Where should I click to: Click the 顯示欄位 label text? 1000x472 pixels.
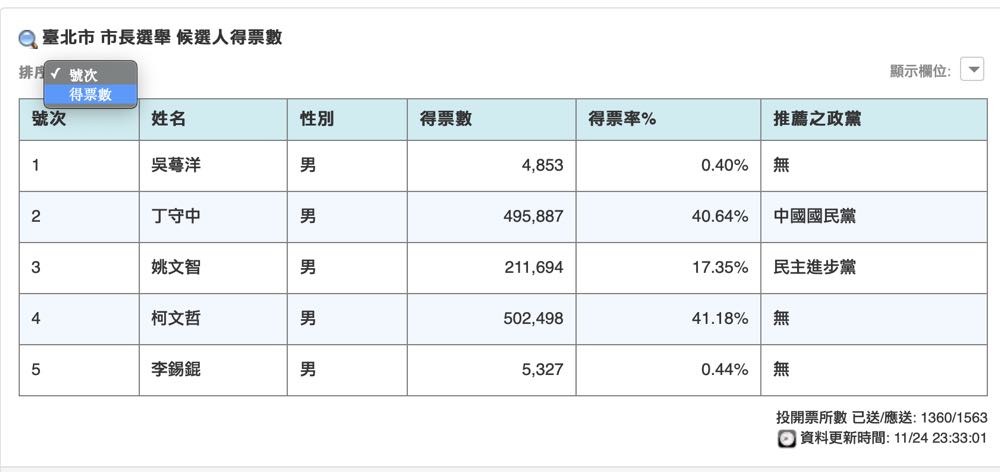coord(919,71)
